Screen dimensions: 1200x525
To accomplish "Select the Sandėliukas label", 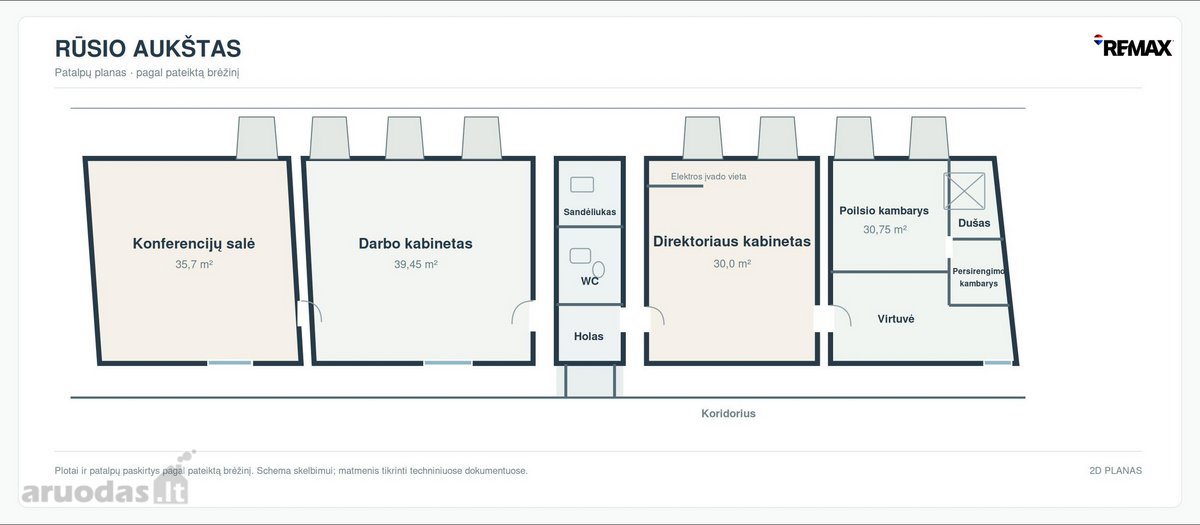I will pyautogui.click(x=590, y=212).
